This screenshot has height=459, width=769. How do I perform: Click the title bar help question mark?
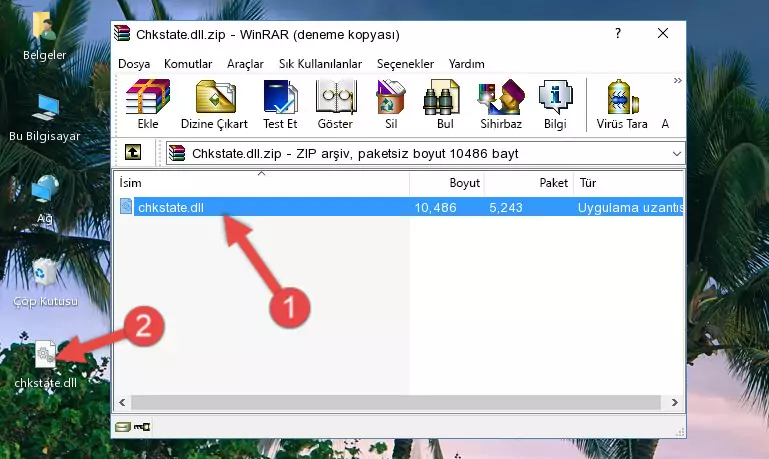coord(617,33)
